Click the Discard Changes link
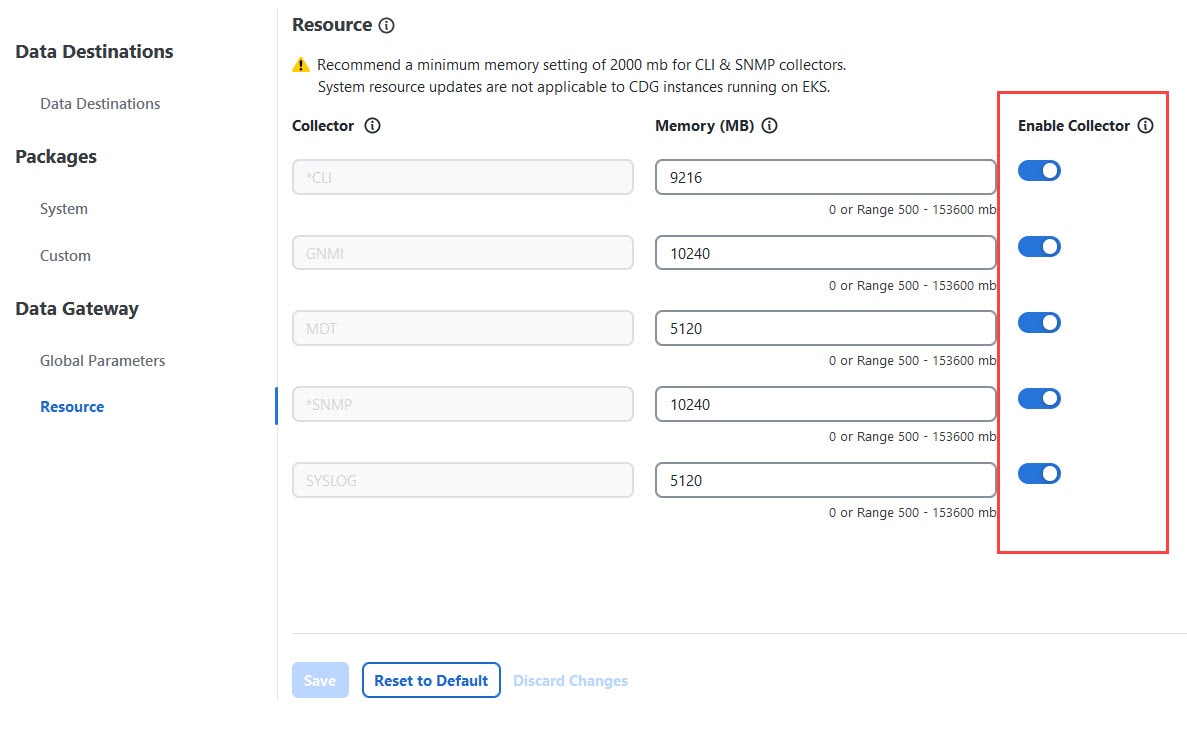This screenshot has width=1187, height=732. coord(570,681)
